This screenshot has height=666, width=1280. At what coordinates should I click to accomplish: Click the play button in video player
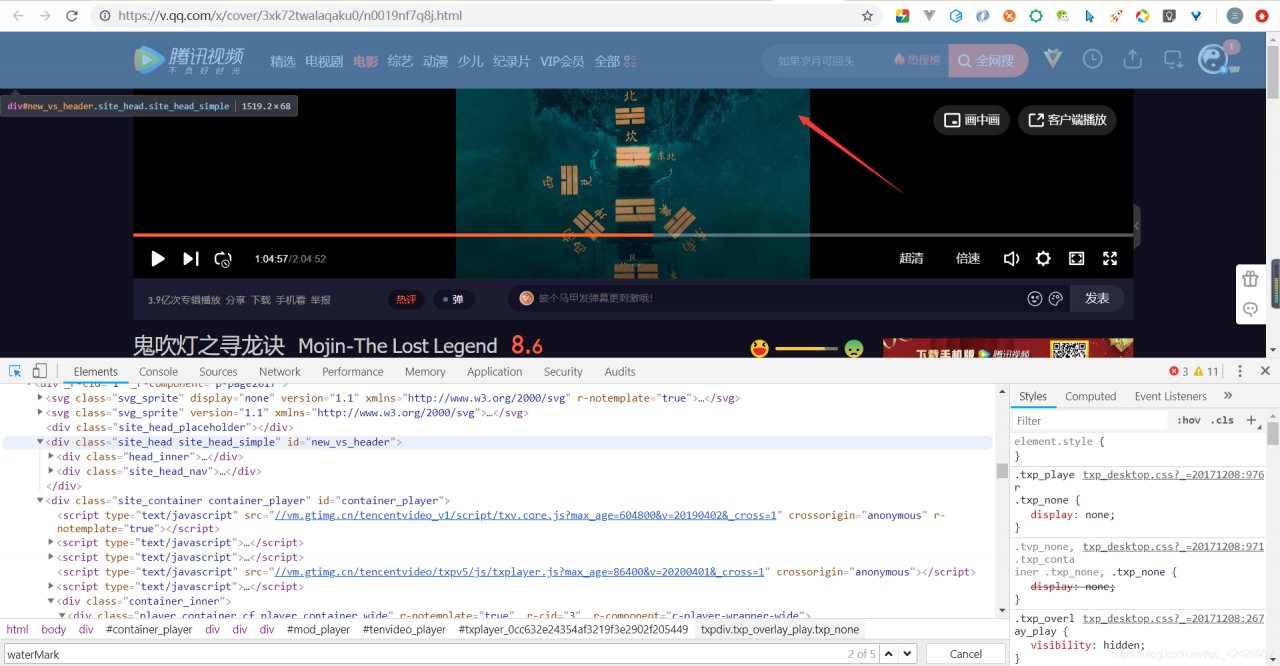point(158,259)
